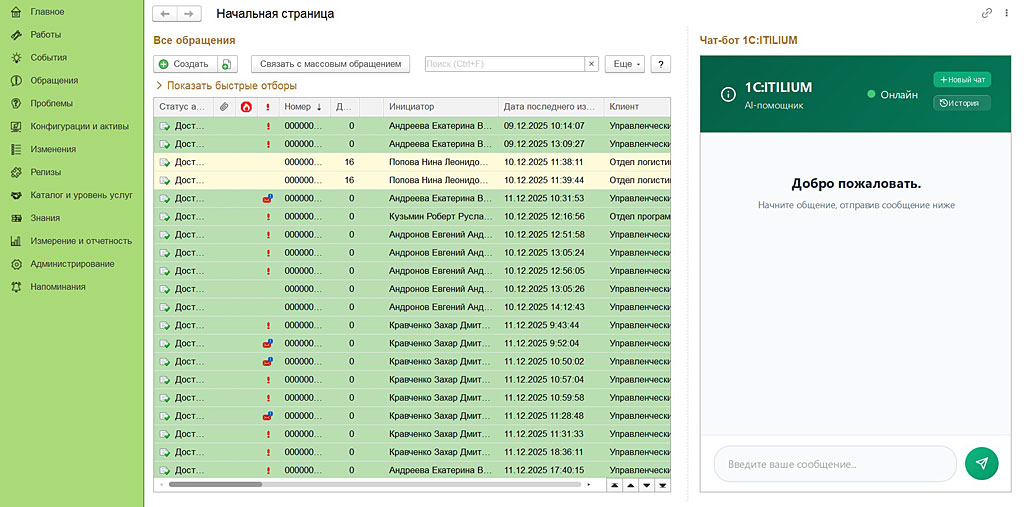This screenshot has width=1024, height=507.
Task: Click the back navigation arrow
Action: (x=165, y=14)
